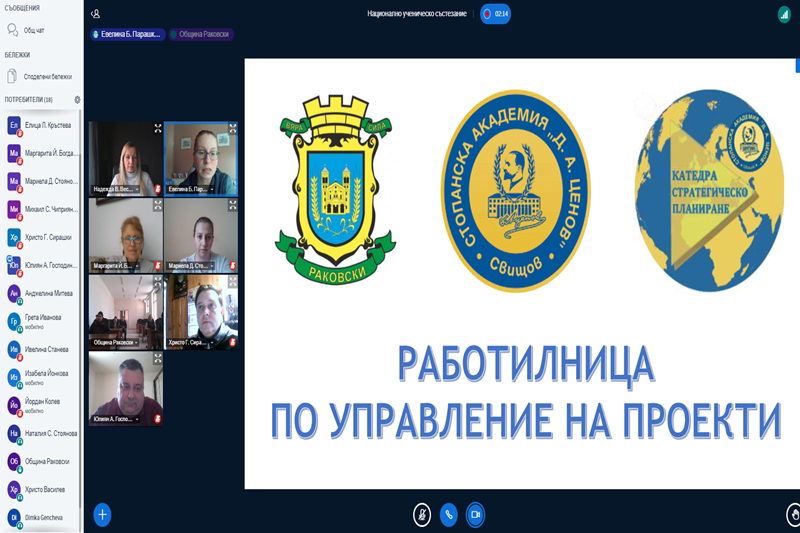The width and height of the screenshot is (800, 533).
Task: Fullscreen the Христо Г. video tile
Action: tap(233, 282)
